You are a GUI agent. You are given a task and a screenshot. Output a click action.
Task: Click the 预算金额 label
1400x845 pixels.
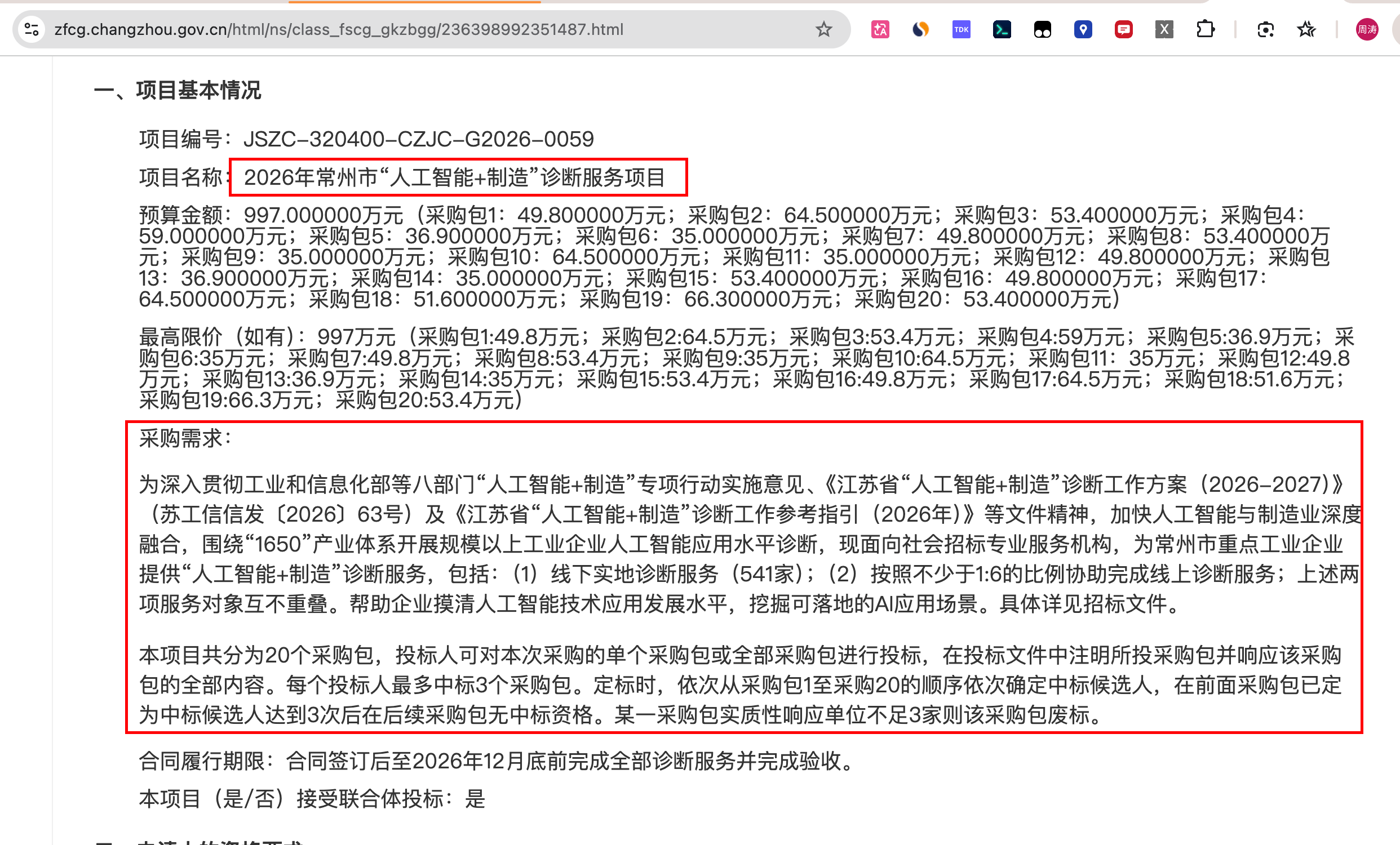(181, 215)
